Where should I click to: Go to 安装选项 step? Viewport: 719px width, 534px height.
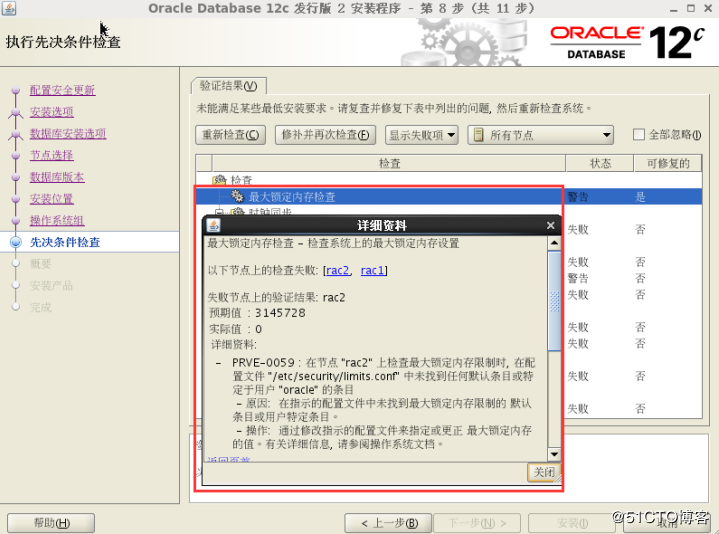[x=51, y=112]
